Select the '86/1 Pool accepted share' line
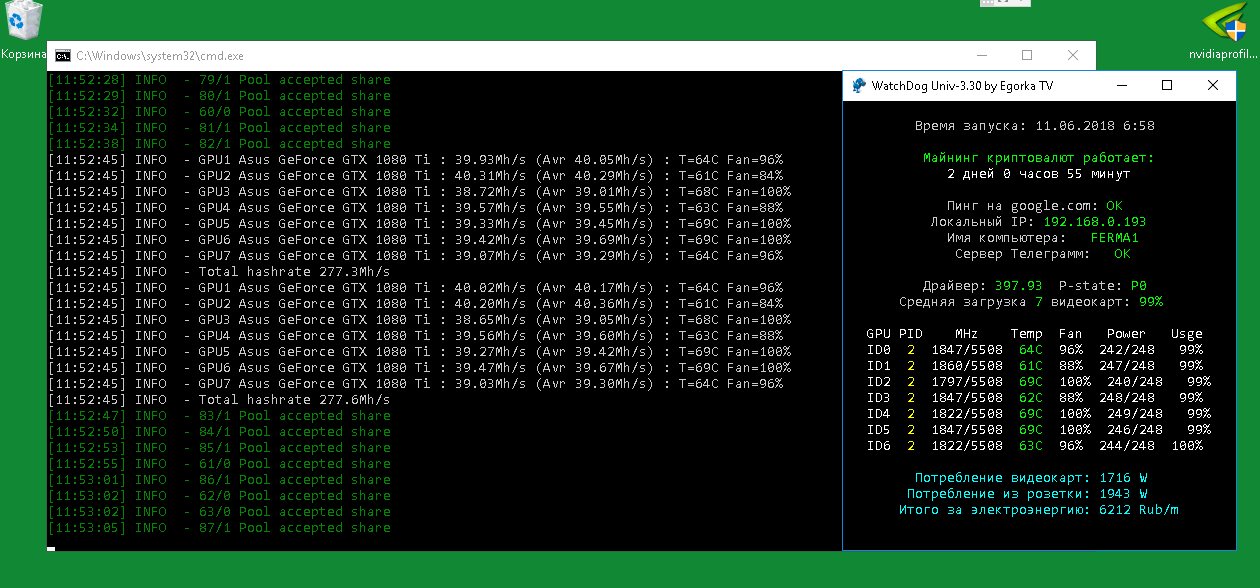Viewport: 1260px width, 588px height. [x=219, y=480]
